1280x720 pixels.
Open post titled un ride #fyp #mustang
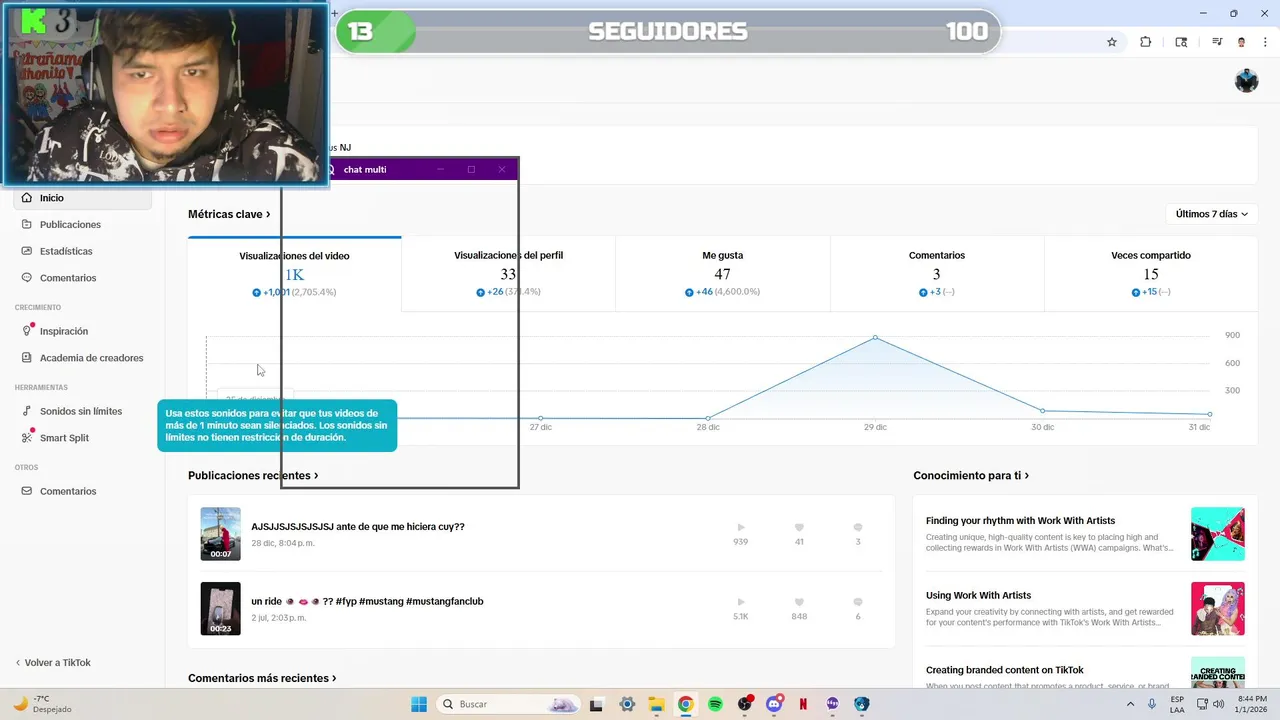[x=367, y=601]
